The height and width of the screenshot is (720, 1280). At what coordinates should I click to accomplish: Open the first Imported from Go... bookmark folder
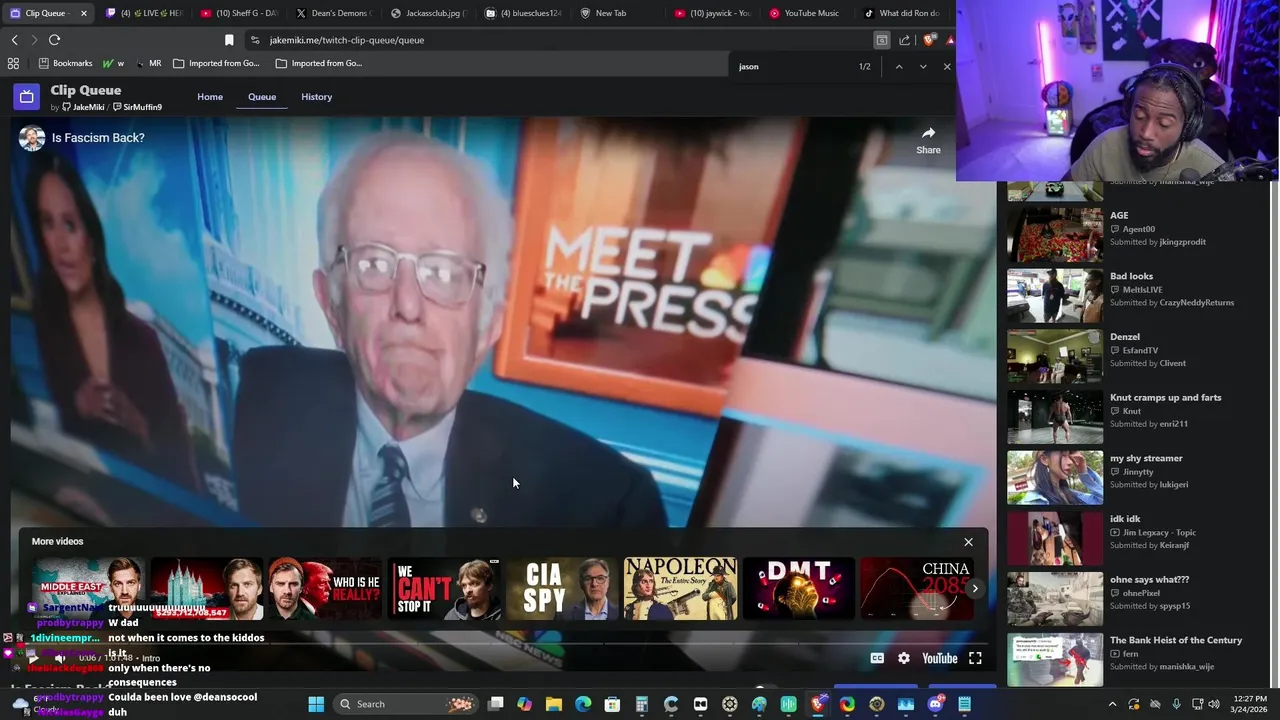tap(216, 63)
